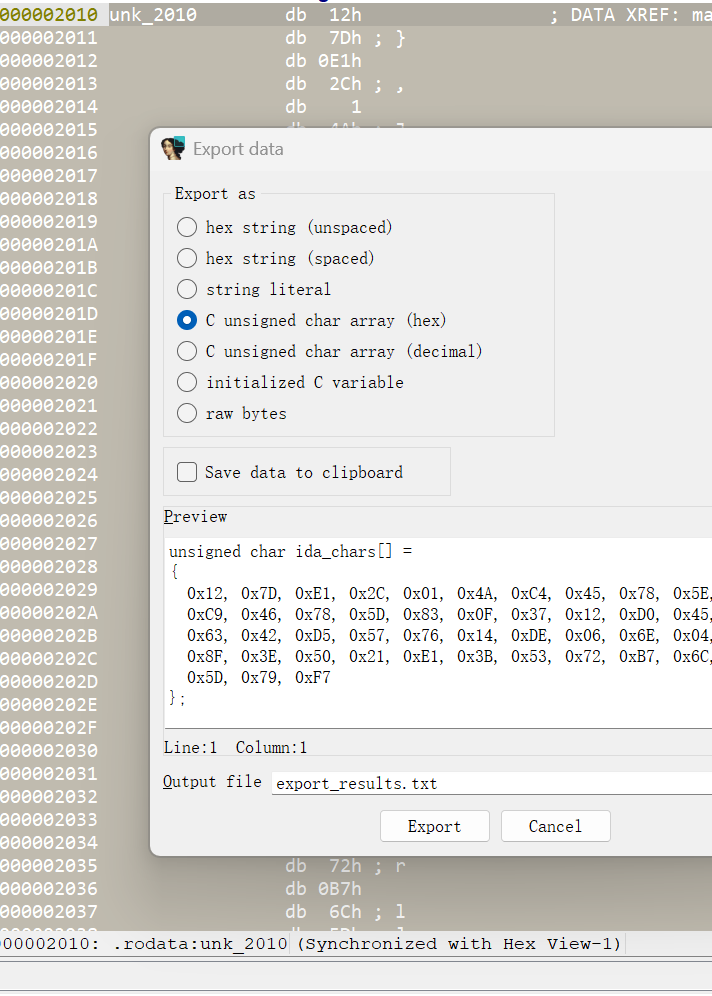Choose string literal export format
Viewport: 712px width, 996px height.
click(x=187, y=289)
